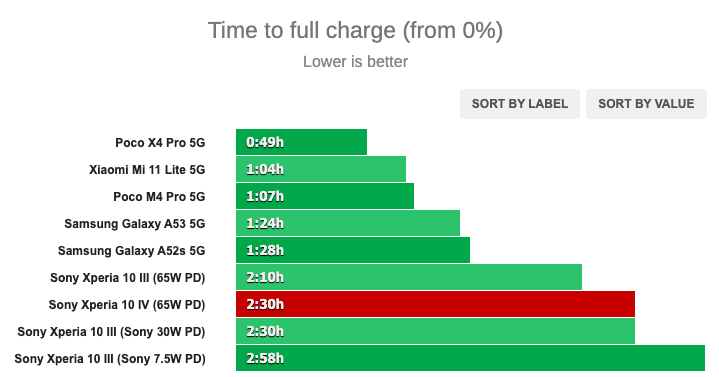Click the Xiaomi Mi 11 Lite 5G bar
The width and height of the screenshot is (719, 377).
pyautogui.click(x=321, y=169)
